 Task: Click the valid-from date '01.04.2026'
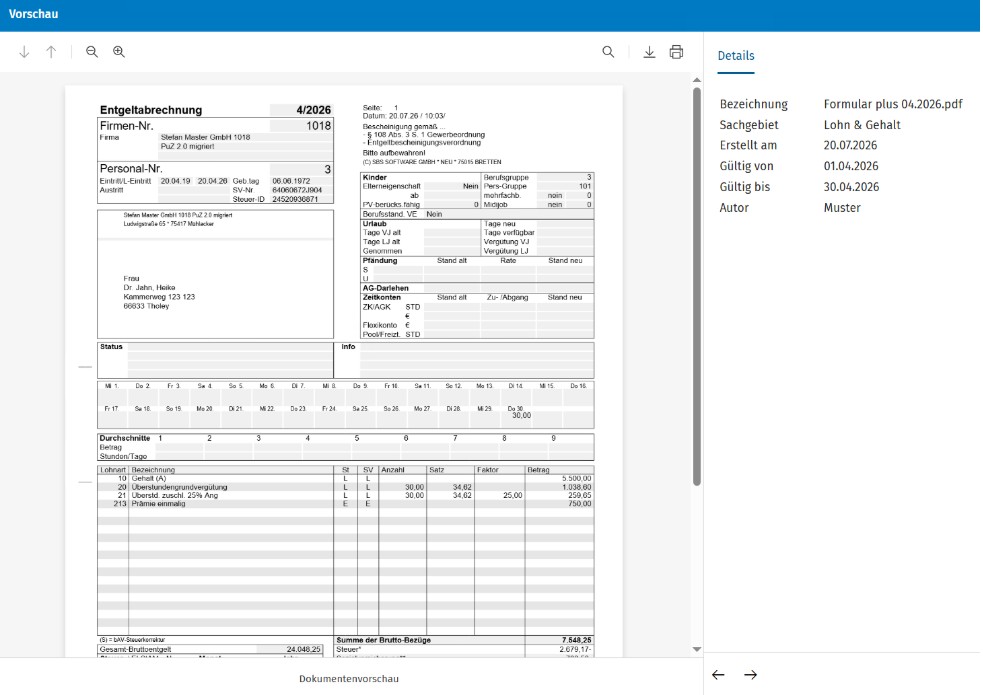[851, 166]
